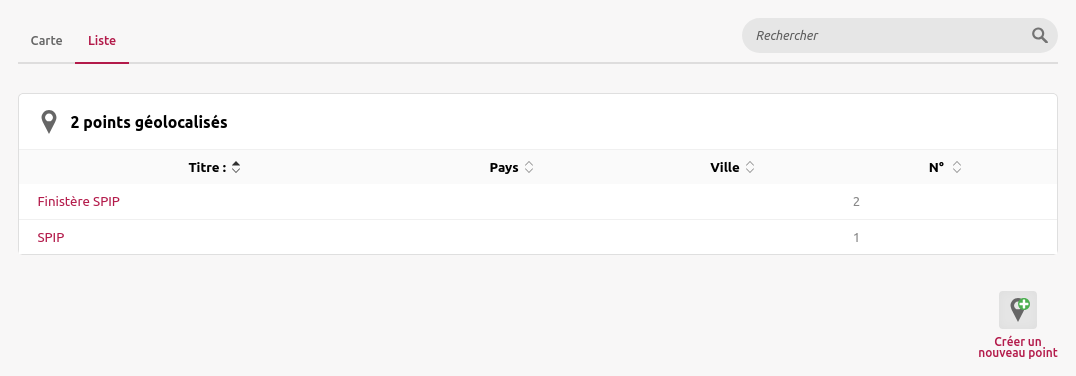Viewport: 1076px width, 376px height.
Task: Toggle the sort arrows next to Titre
Action: [236, 167]
